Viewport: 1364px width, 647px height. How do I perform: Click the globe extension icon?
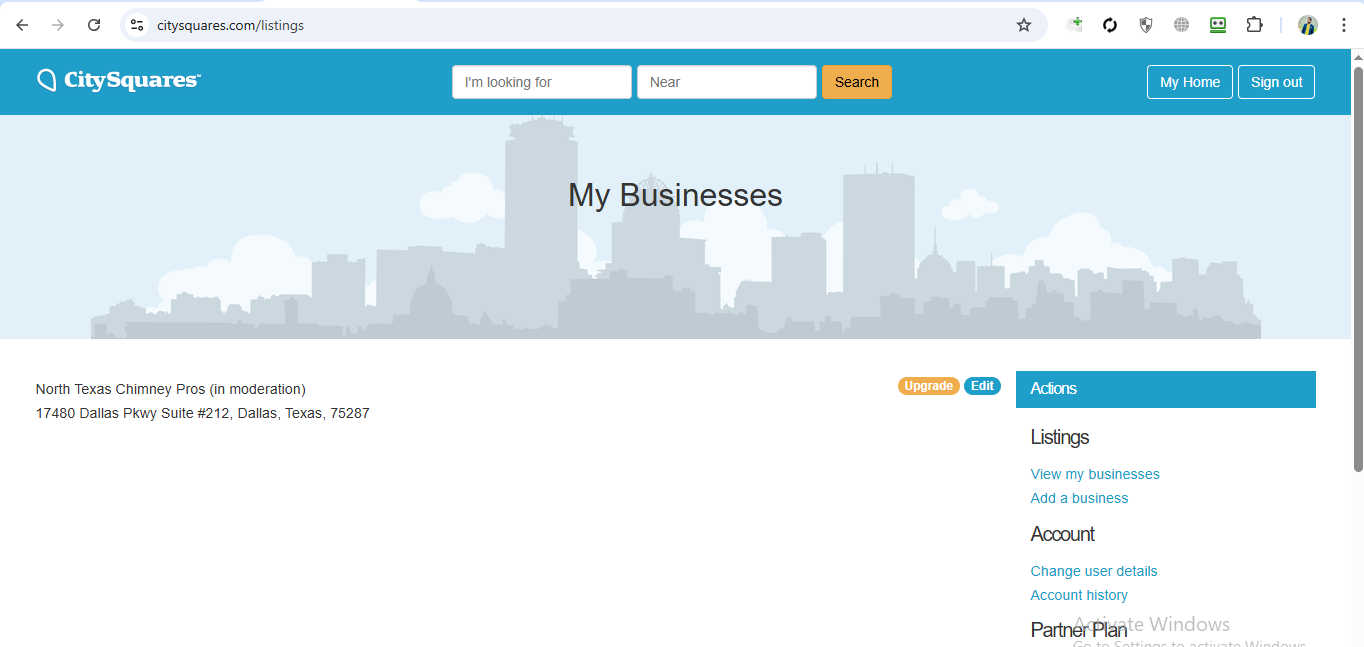point(1182,25)
